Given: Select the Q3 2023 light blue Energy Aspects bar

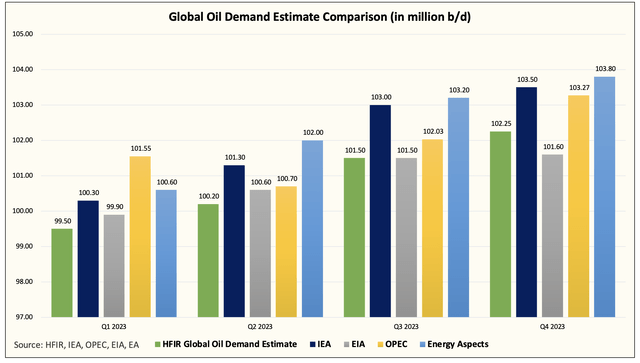Looking at the screenshot, I should click(x=459, y=207).
